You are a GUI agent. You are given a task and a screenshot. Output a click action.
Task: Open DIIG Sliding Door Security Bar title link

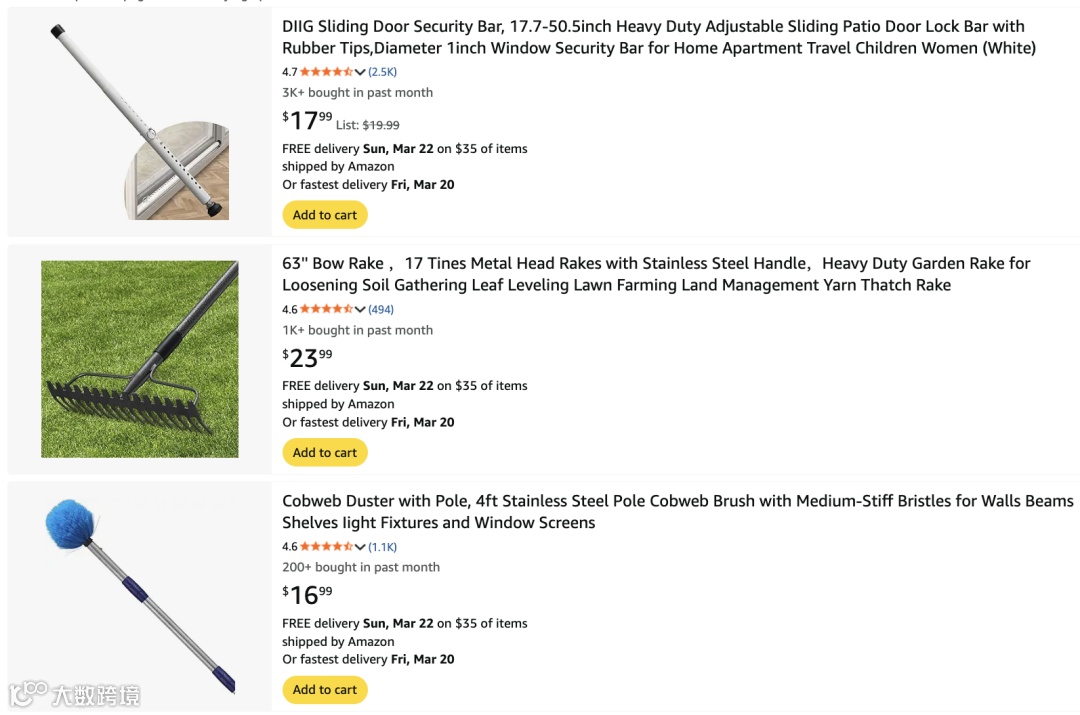click(658, 37)
